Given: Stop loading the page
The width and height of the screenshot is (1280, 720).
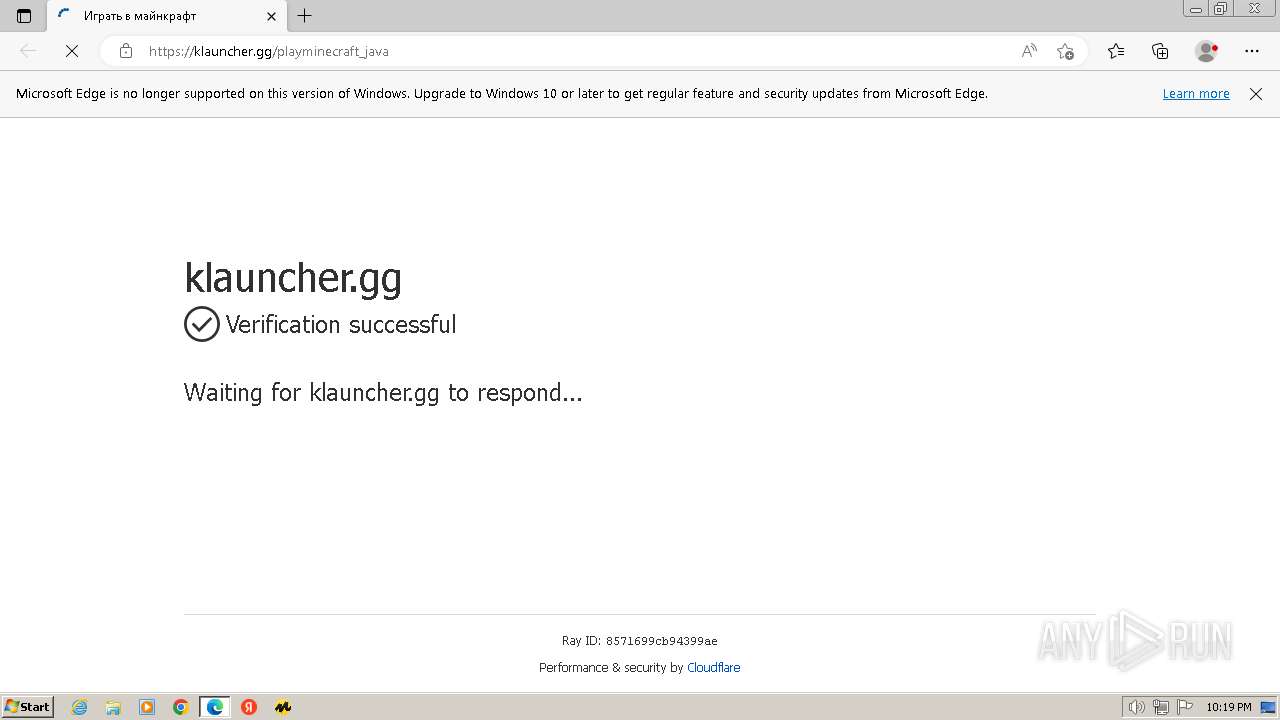Looking at the screenshot, I should (x=72, y=51).
